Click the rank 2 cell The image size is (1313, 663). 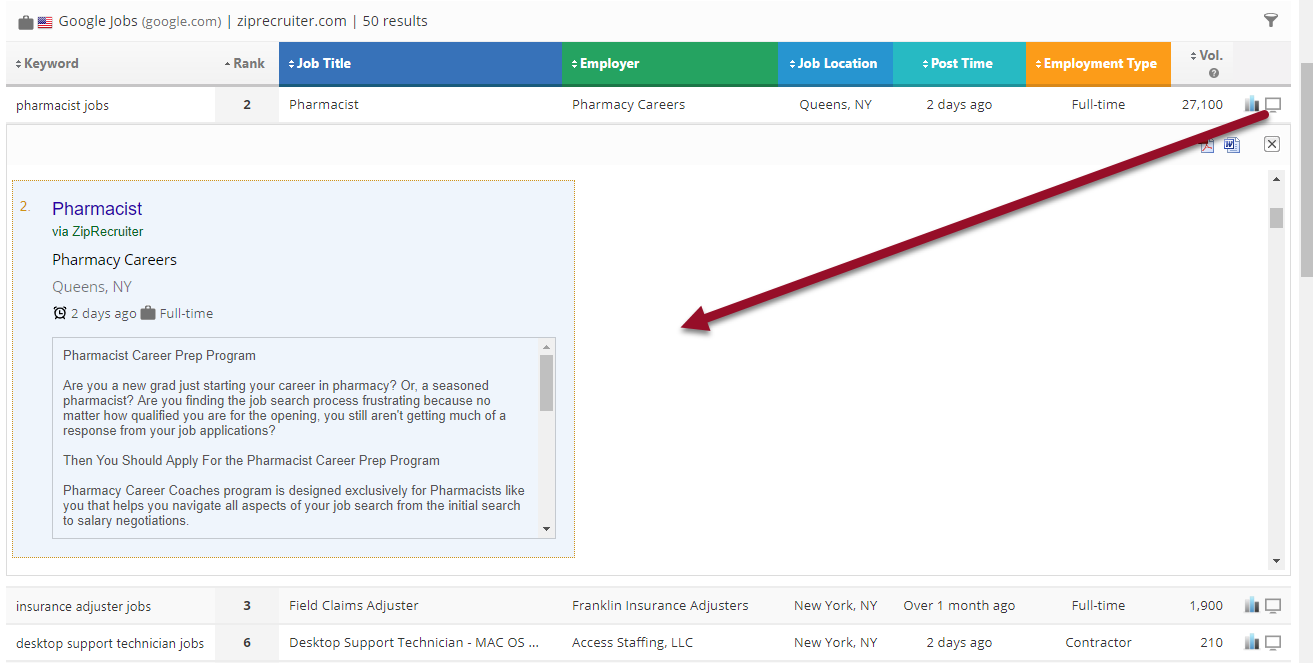pos(247,104)
